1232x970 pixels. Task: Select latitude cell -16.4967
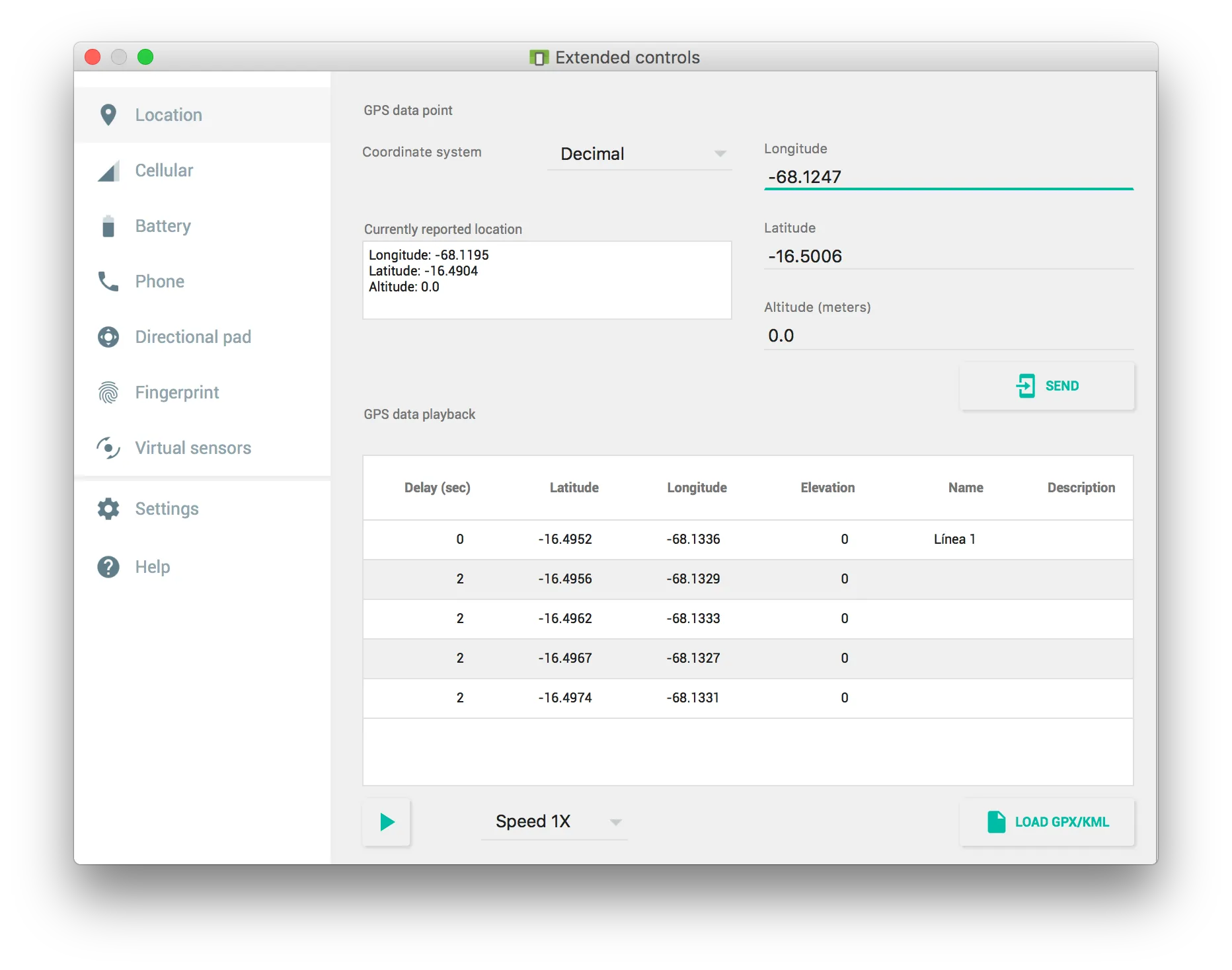click(x=565, y=658)
